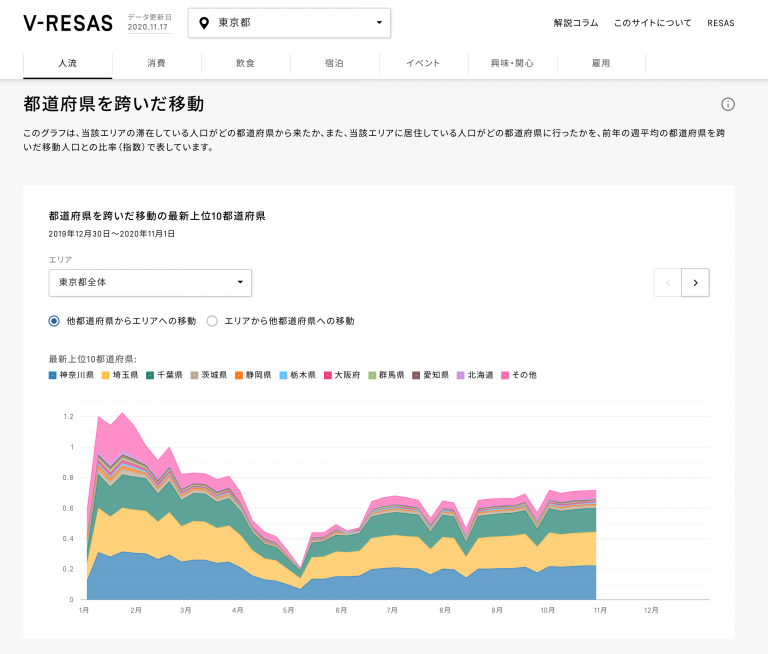Open the 飲食 tab
The width and height of the screenshot is (768, 654).
tap(245, 63)
